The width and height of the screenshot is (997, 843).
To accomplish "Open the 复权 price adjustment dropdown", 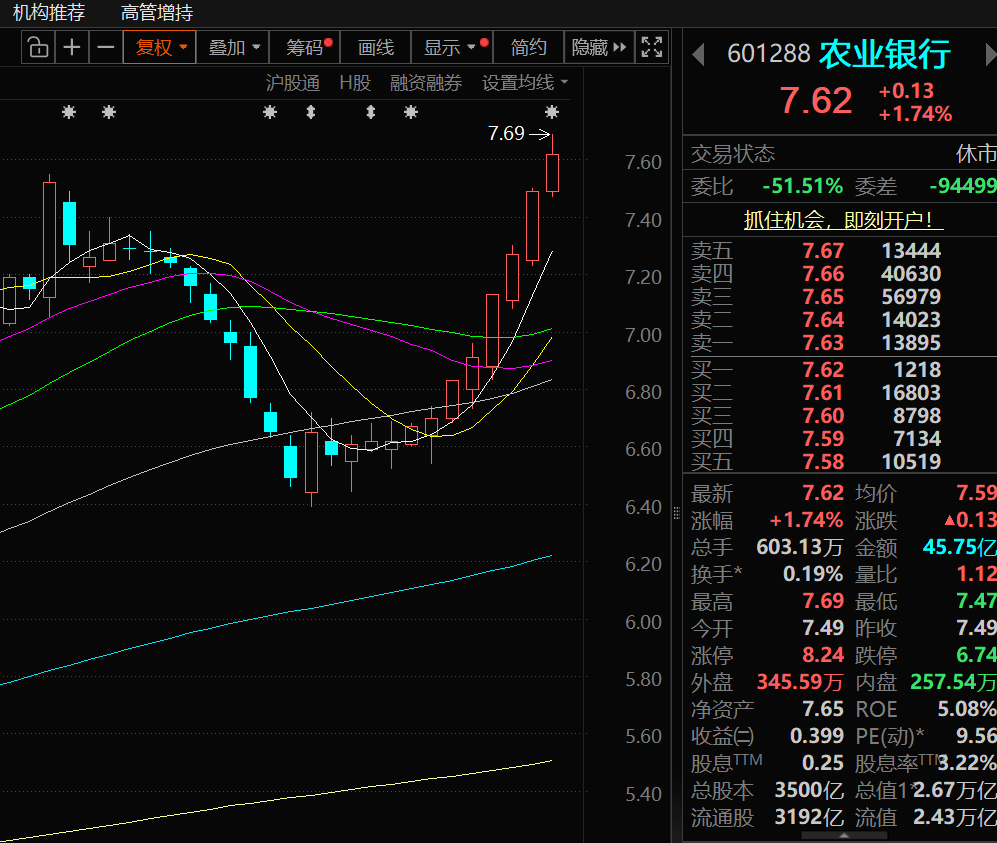I will (160, 47).
